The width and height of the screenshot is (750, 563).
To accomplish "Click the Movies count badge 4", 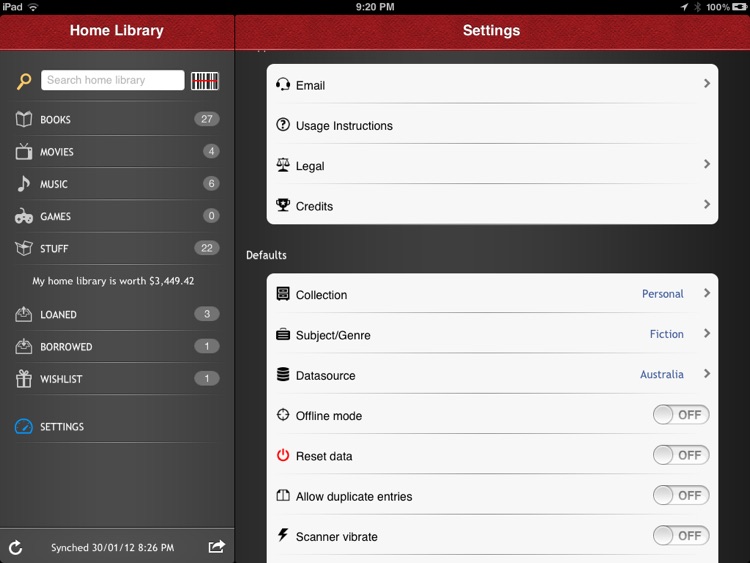I will 211,151.
